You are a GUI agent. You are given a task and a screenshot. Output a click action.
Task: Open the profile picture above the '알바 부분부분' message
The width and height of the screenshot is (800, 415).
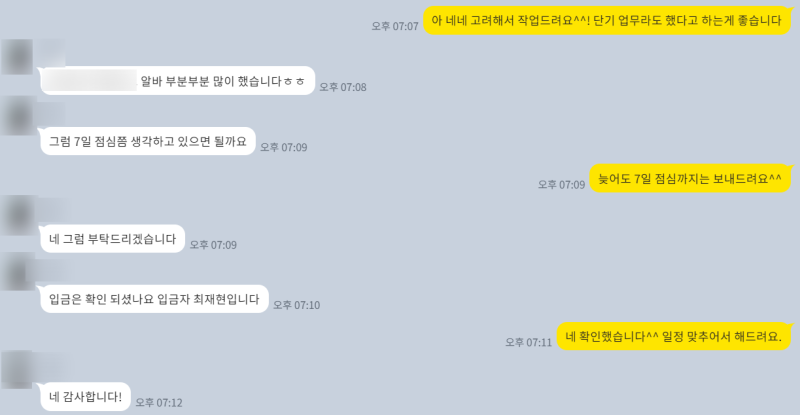17,57
